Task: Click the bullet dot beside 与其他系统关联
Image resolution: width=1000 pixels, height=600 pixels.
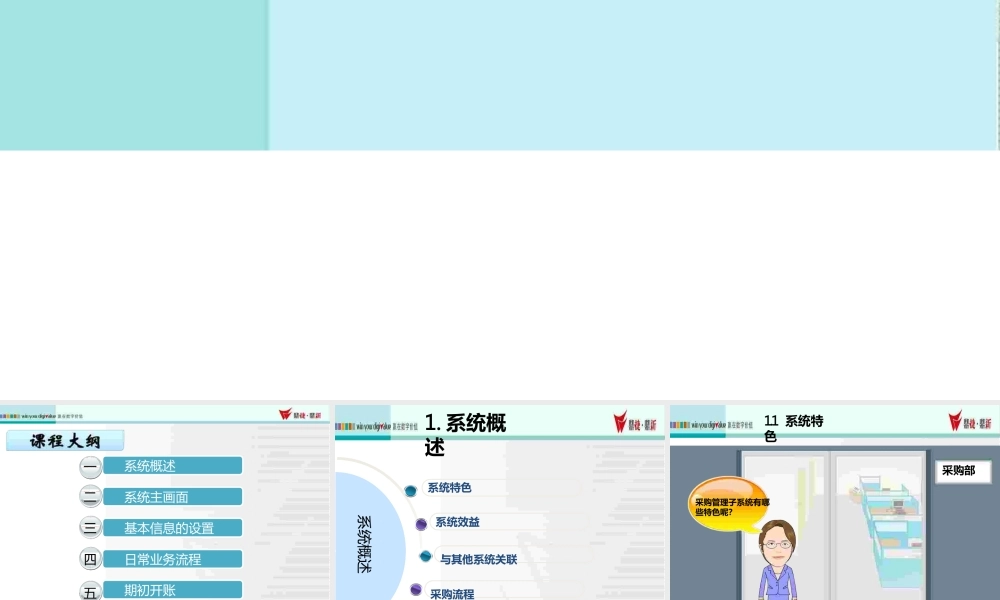Action: (x=425, y=556)
